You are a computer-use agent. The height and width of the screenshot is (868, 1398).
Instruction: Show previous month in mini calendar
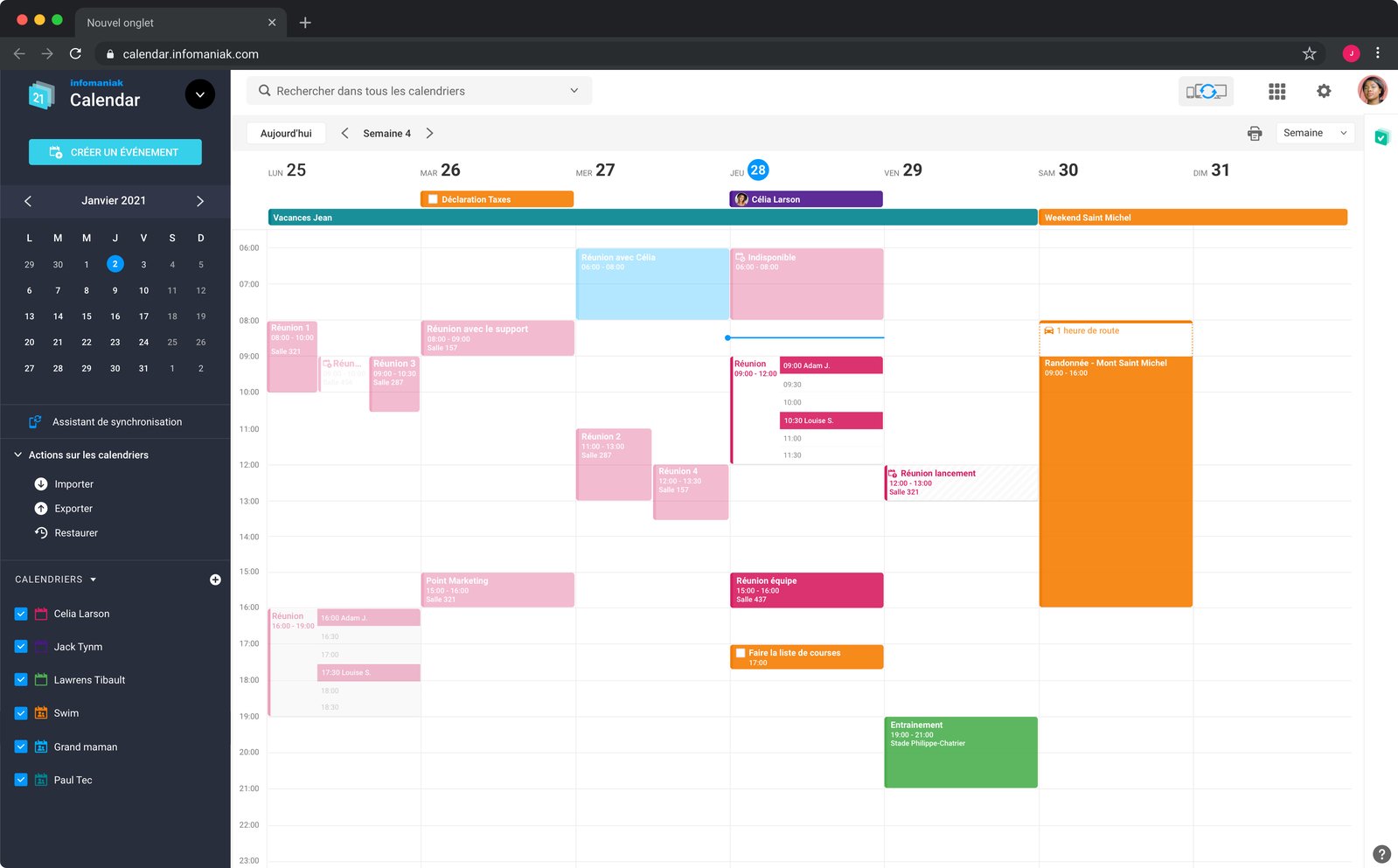(28, 201)
